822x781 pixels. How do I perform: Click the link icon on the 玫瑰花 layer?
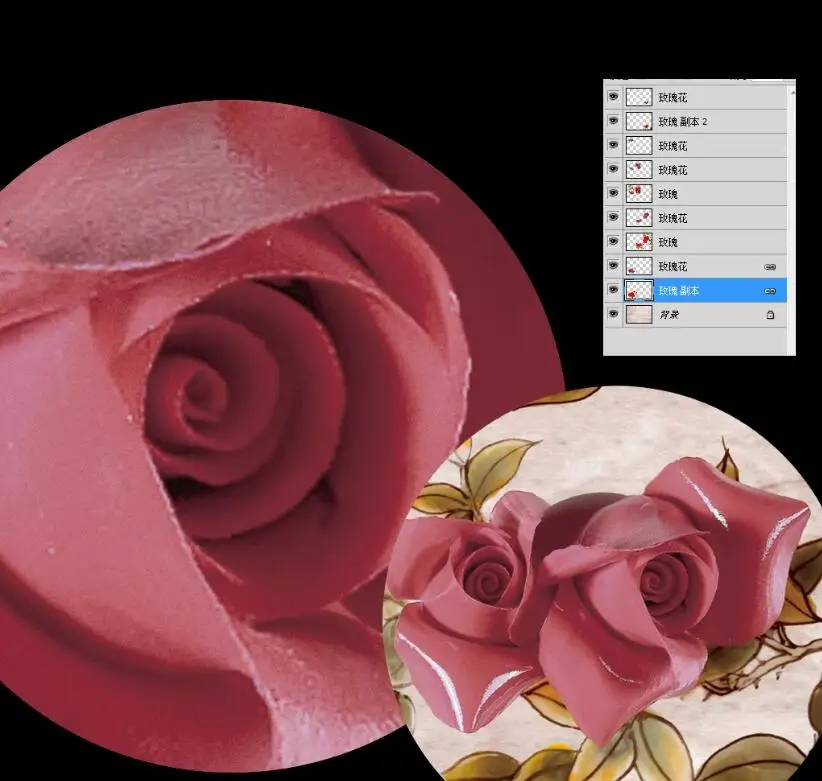pyautogui.click(x=770, y=267)
